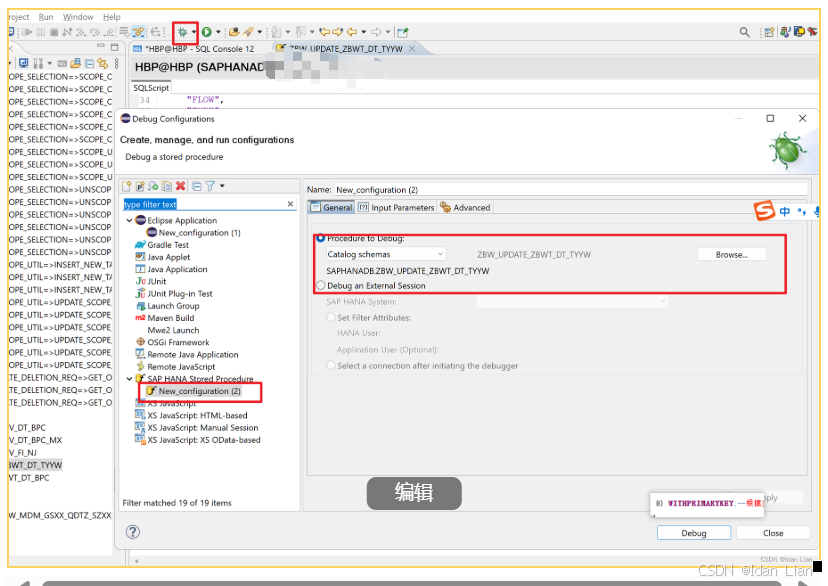Viewport: 828px width, 586px height.
Task: Click the Debug bug icon in main toolbar
Action: coord(182,32)
